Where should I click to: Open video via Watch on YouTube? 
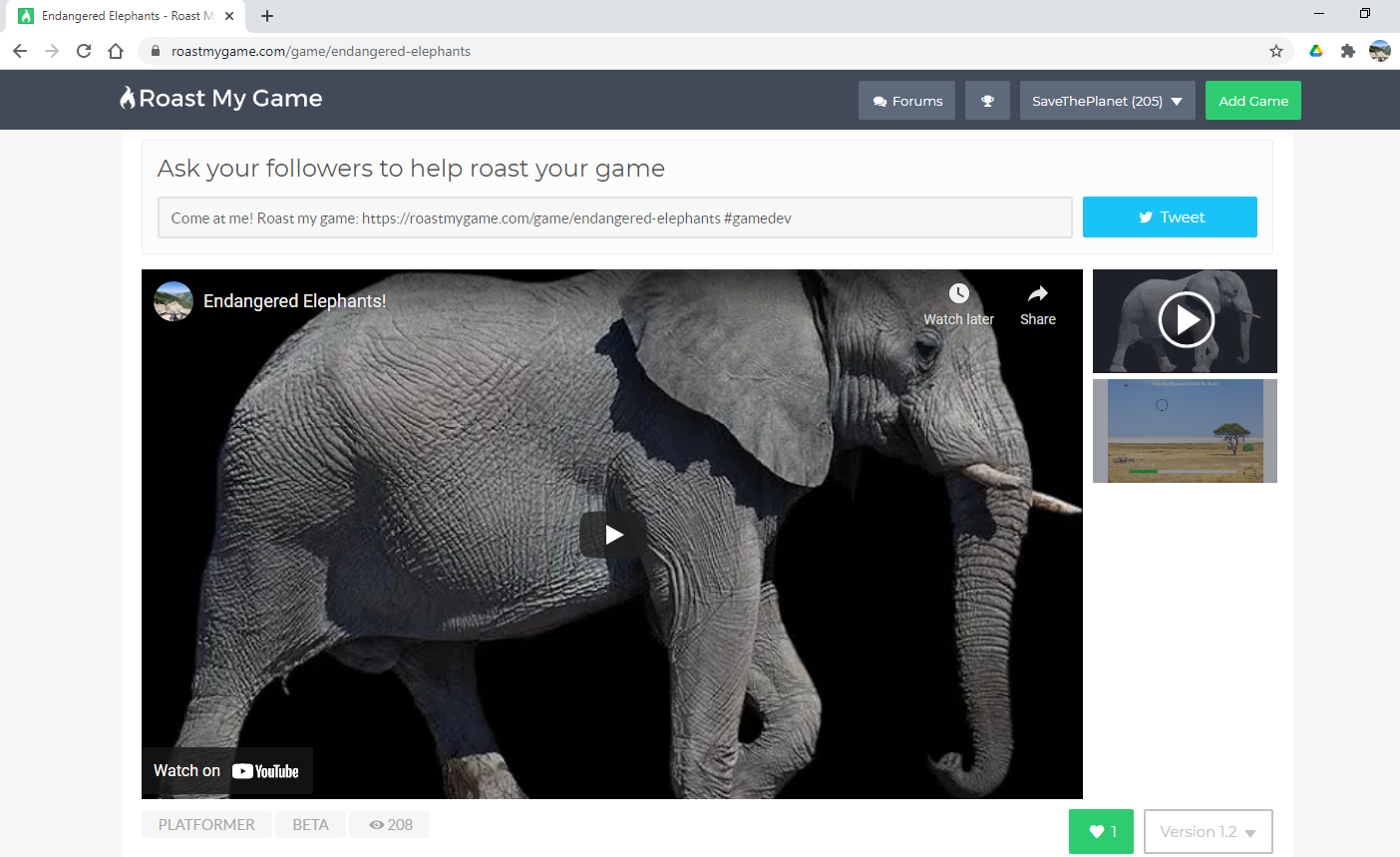click(x=227, y=771)
